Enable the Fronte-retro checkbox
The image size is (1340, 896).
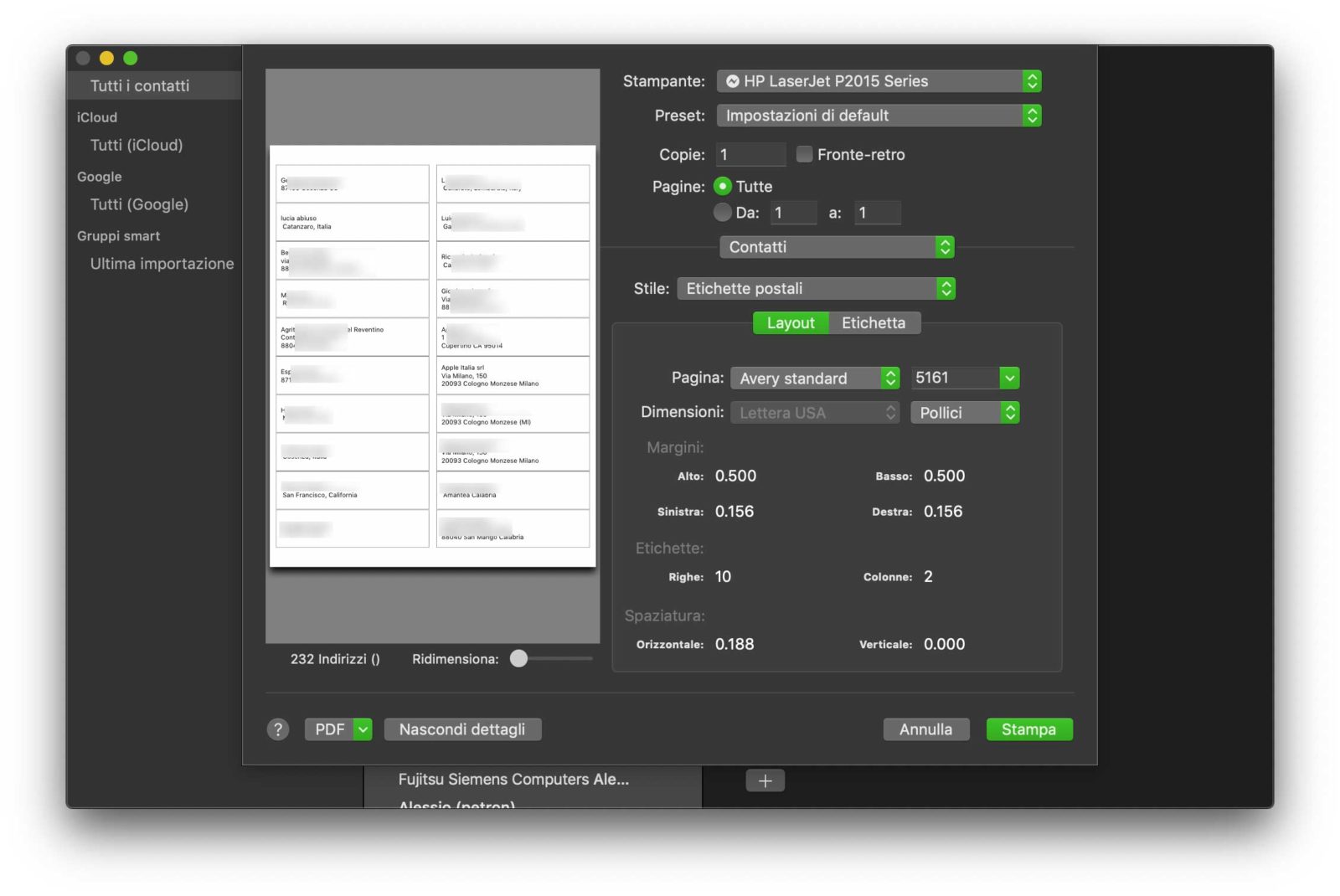(804, 154)
